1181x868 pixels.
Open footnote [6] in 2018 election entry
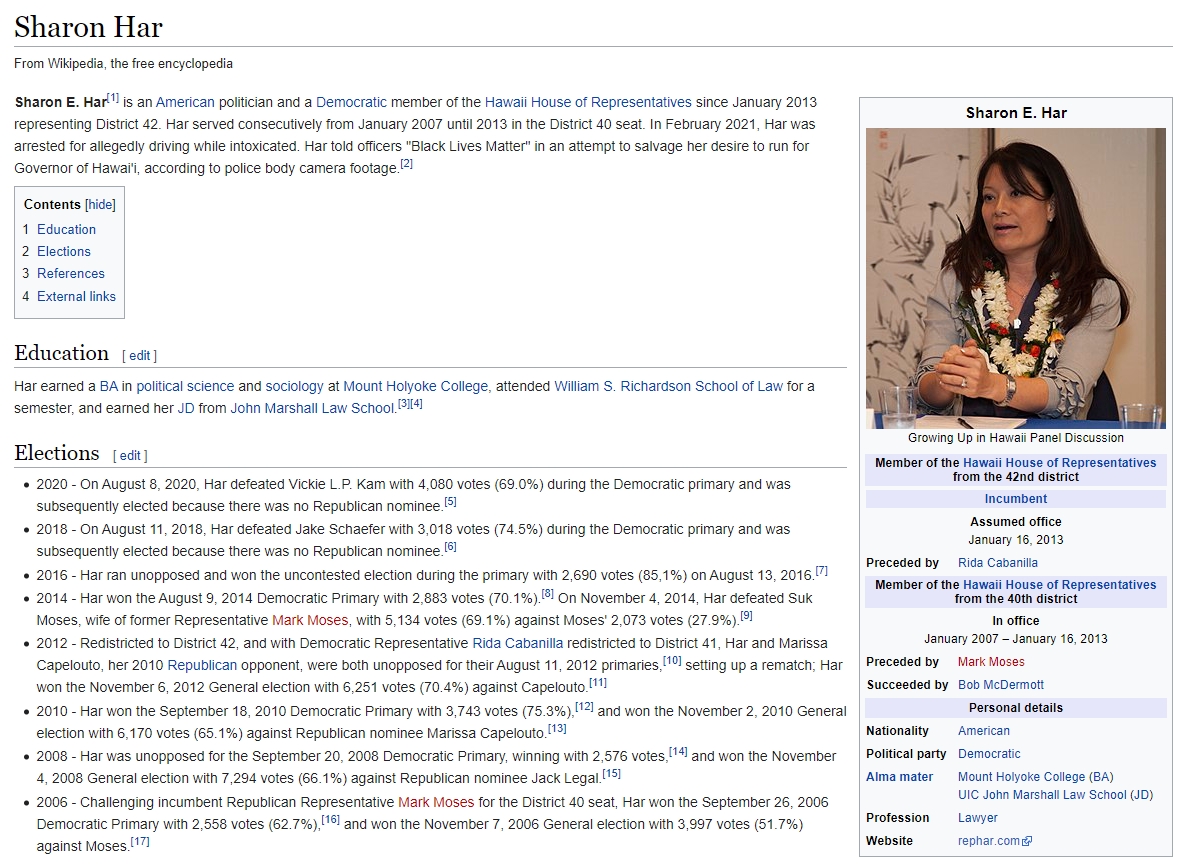(450, 546)
